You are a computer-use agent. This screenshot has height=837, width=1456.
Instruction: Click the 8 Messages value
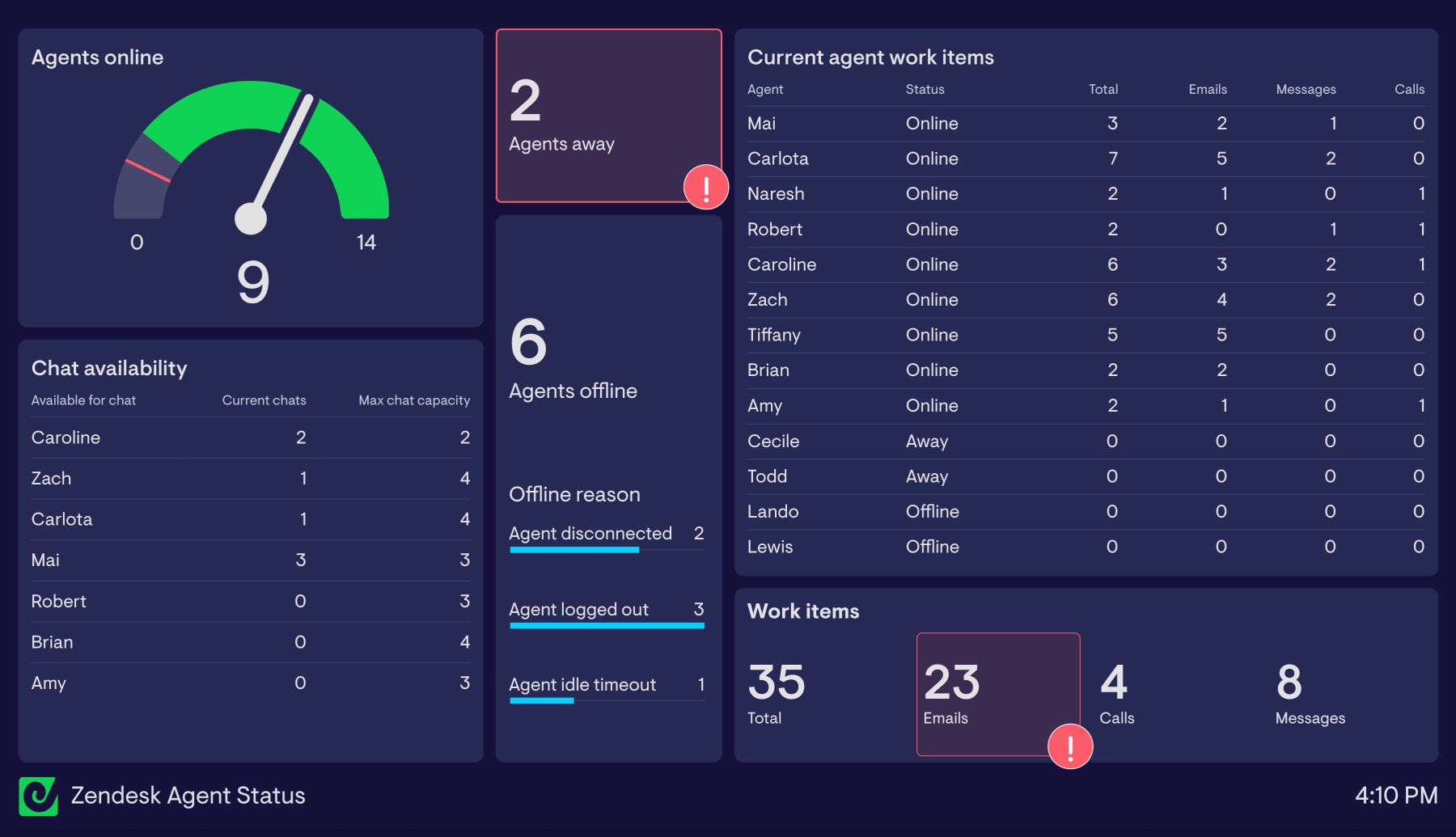click(x=1289, y=682)
